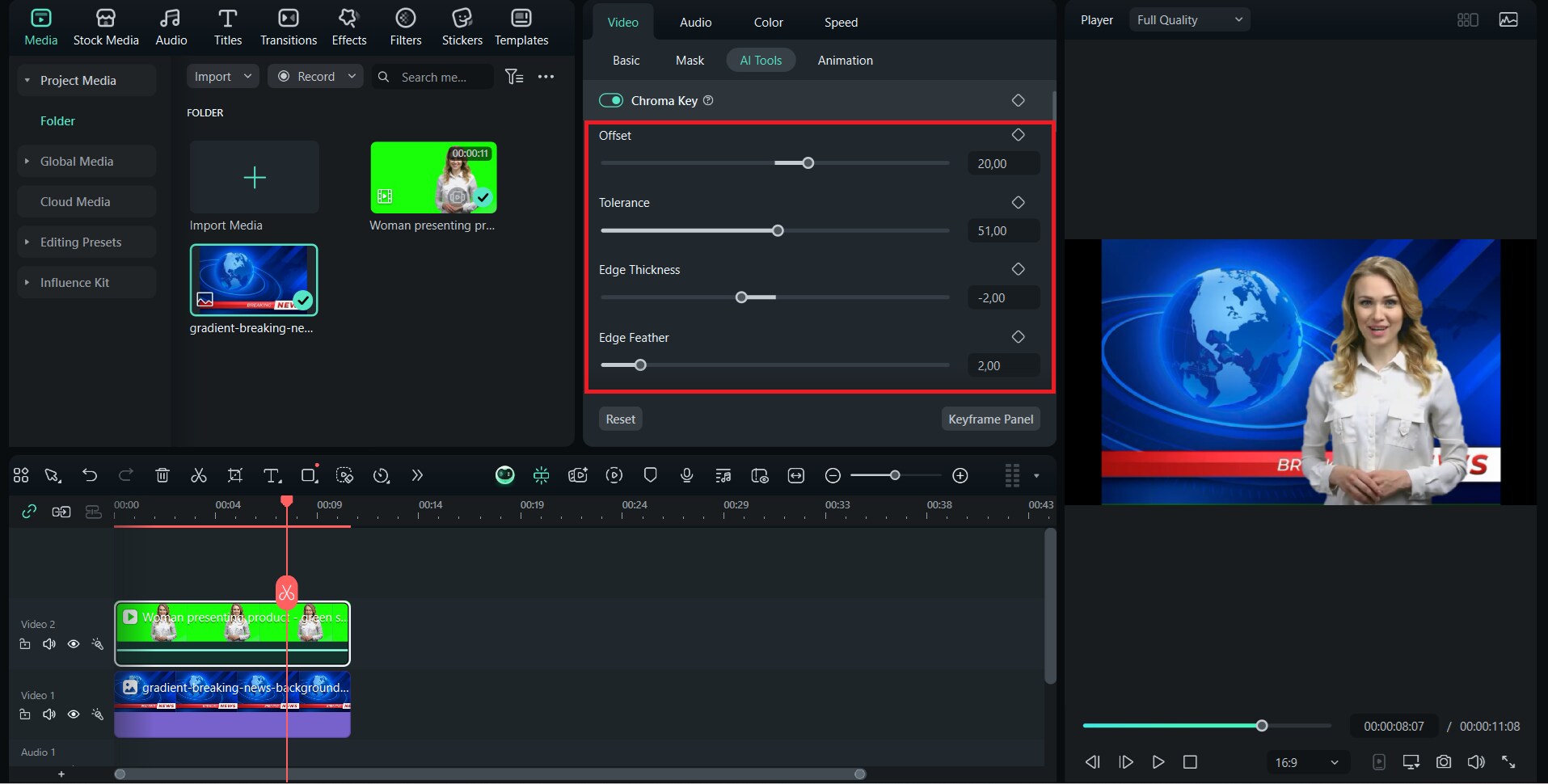Screen dimensions: 1548x784
Task: Click the Offset value field 20,00
Action: 1003,163
